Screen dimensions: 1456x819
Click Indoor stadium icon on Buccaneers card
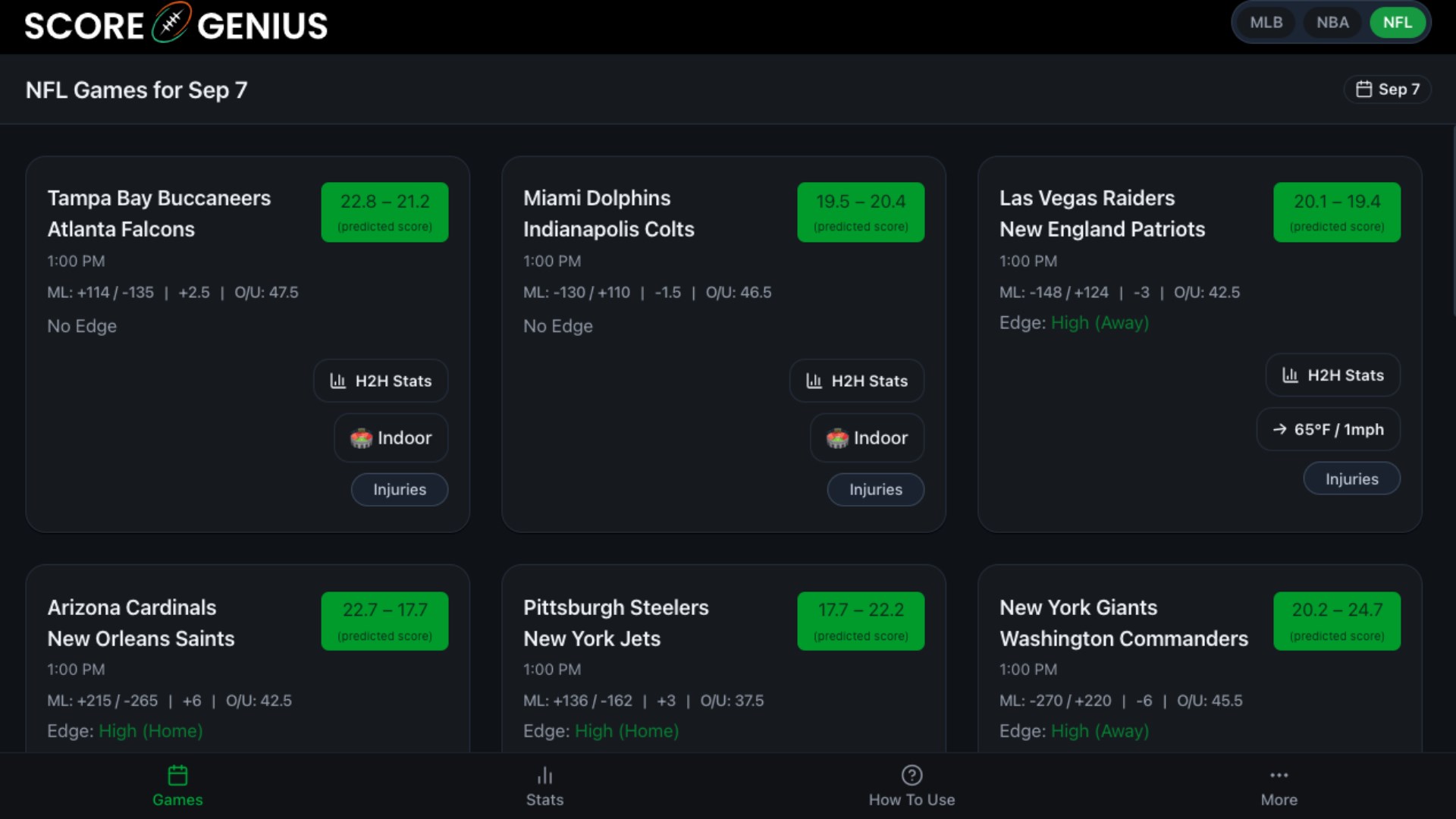362,438
